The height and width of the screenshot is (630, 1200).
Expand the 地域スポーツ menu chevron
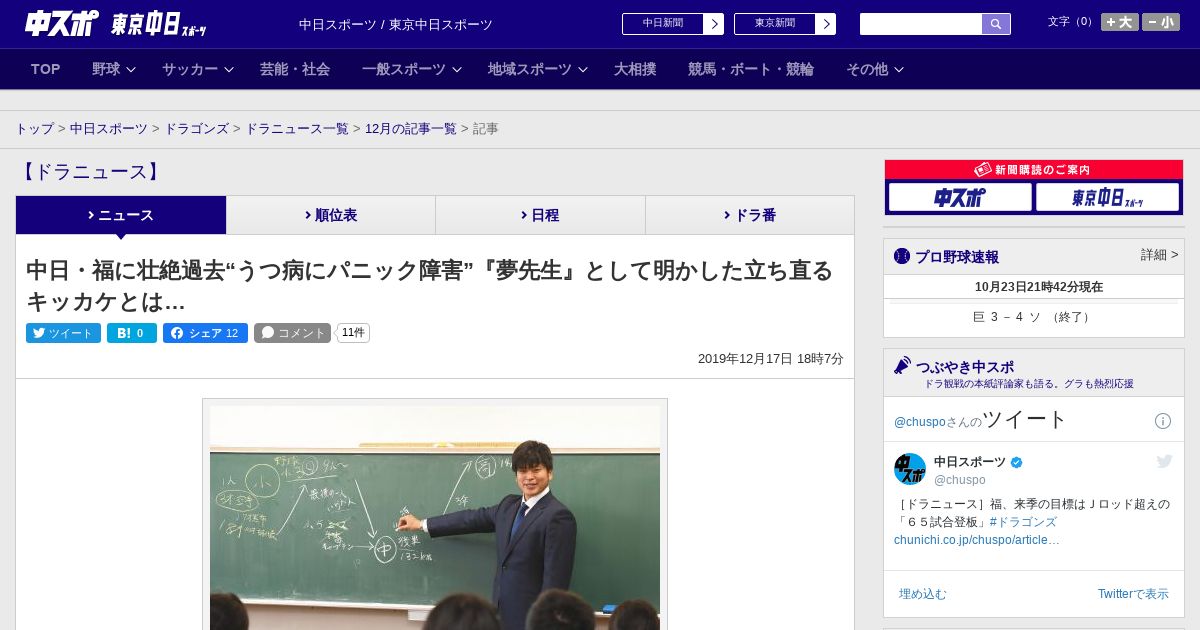coord(583,70)
